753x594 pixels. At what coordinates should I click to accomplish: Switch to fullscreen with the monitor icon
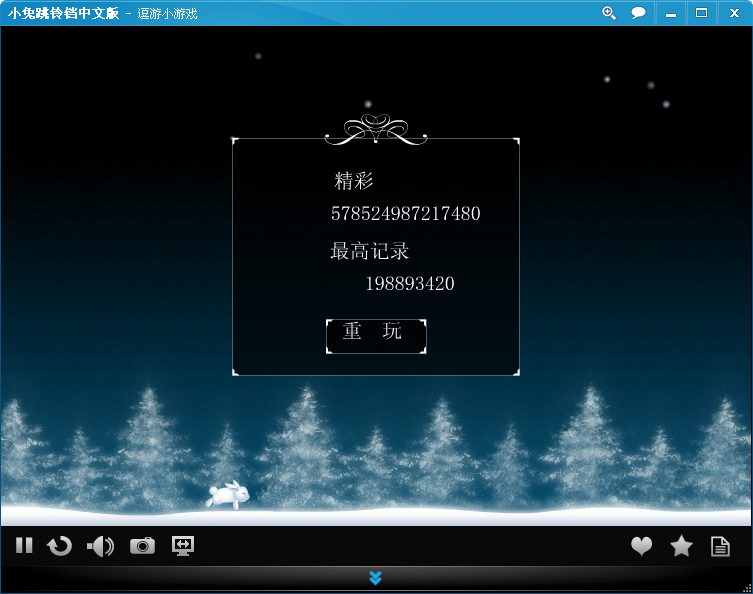183,546
